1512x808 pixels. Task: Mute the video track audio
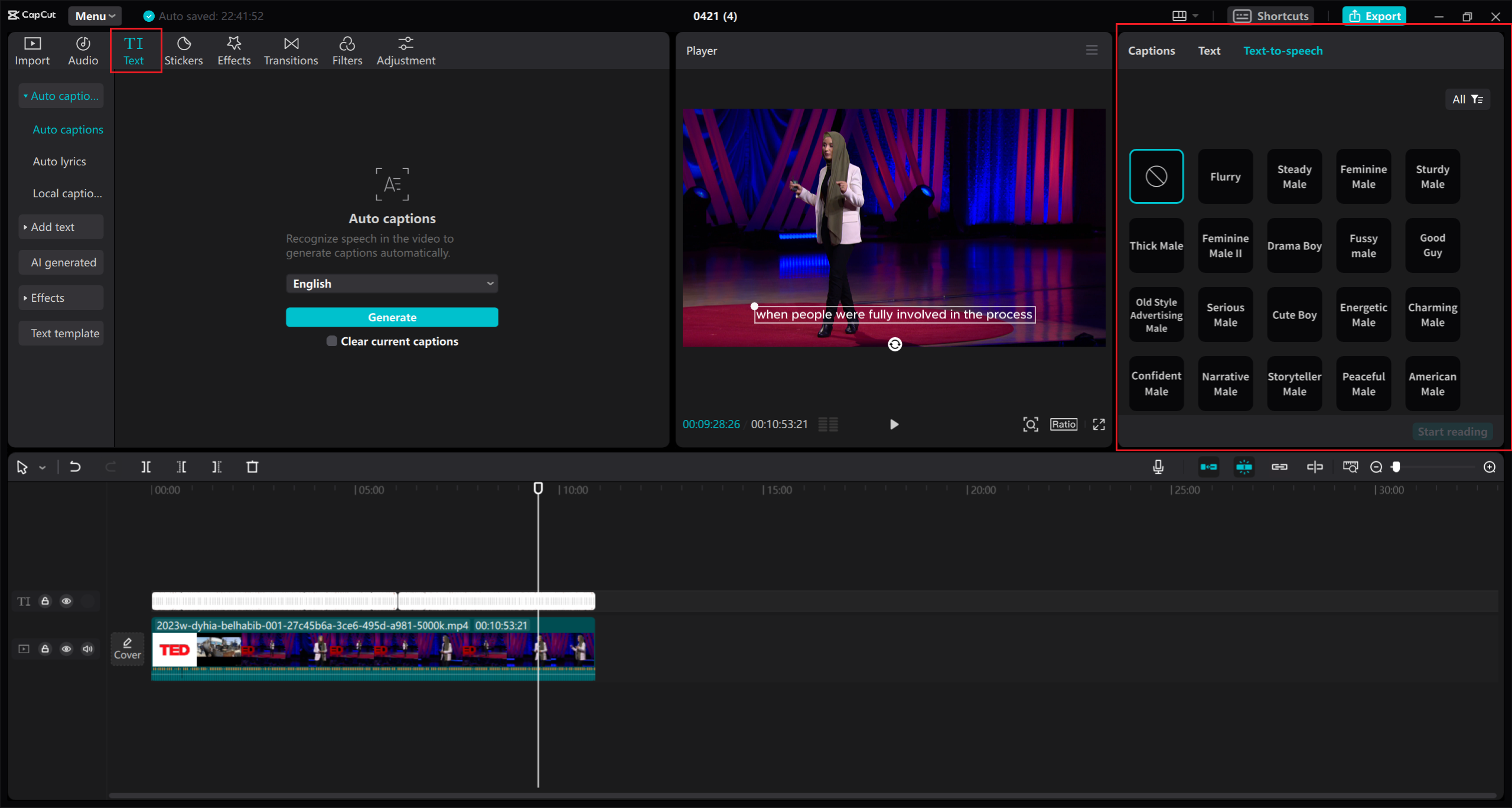click(87, 649)
